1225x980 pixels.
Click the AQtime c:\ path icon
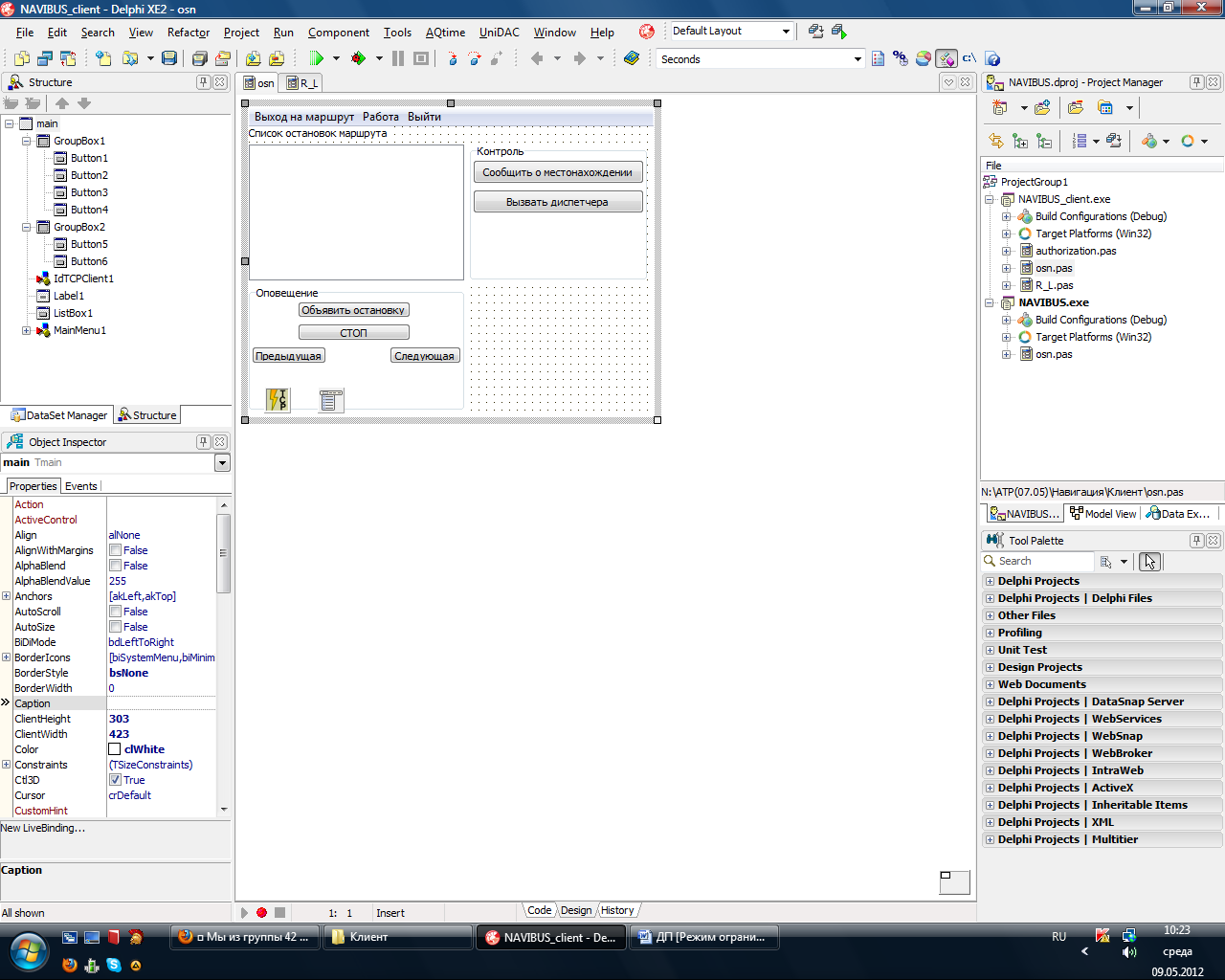tap(969, 58)
